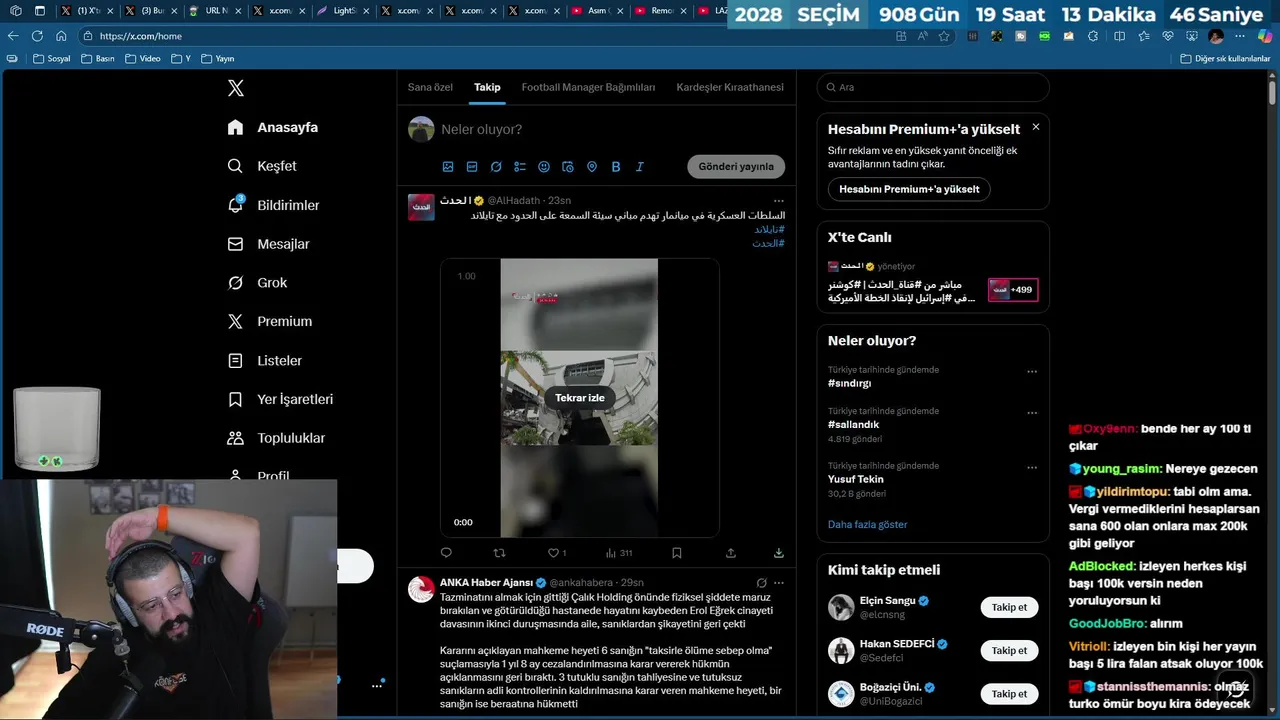The image size is (1280, 720).
Task: View analytics showing 311 views
Action: coord(619,553)
